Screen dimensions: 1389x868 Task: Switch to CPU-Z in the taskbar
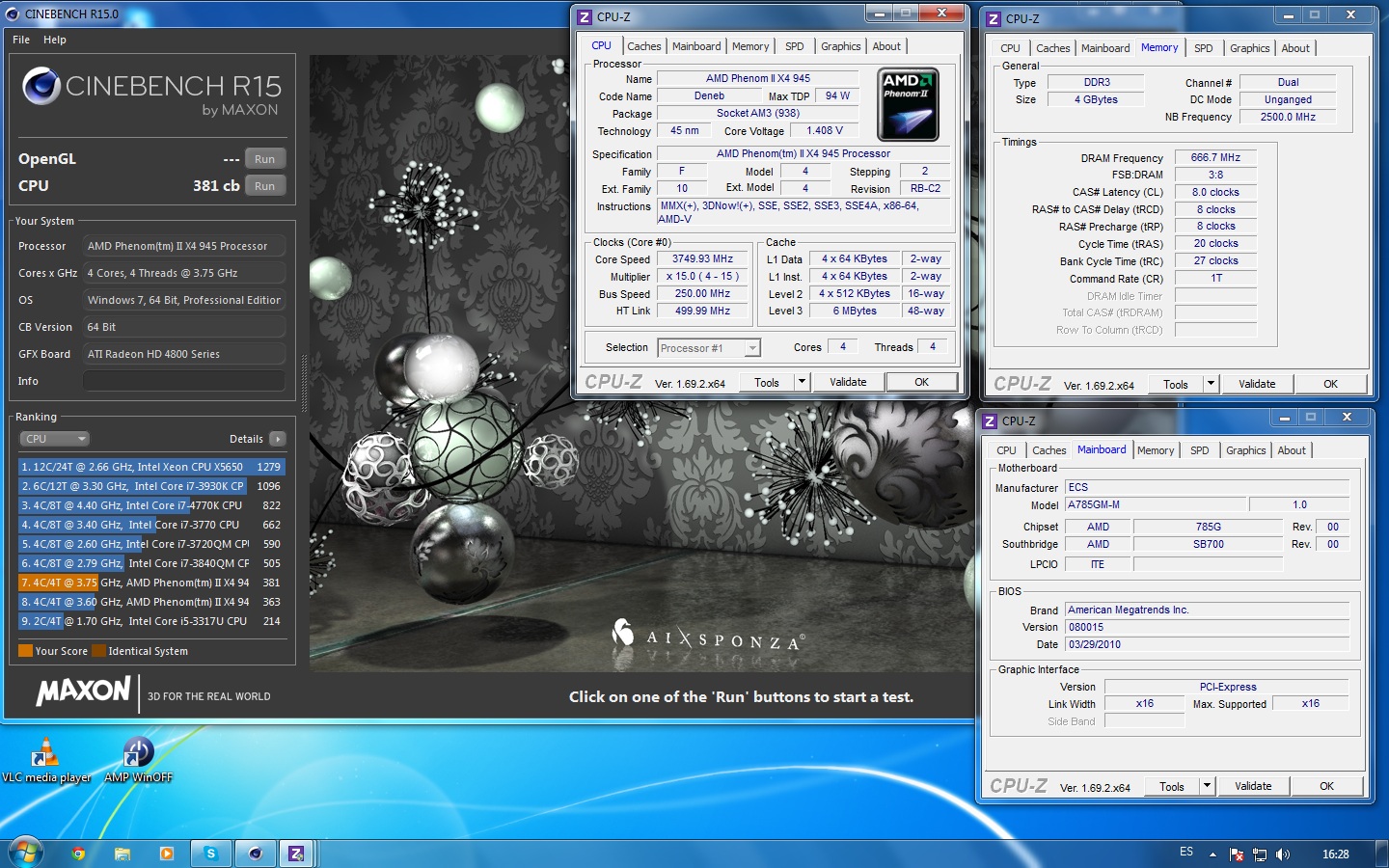296,854
